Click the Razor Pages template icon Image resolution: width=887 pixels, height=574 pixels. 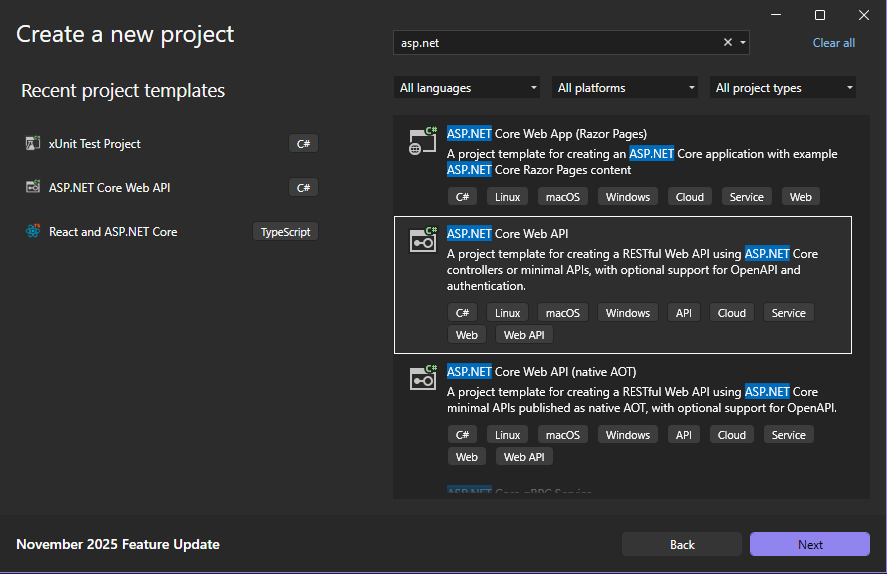point(423,141)
